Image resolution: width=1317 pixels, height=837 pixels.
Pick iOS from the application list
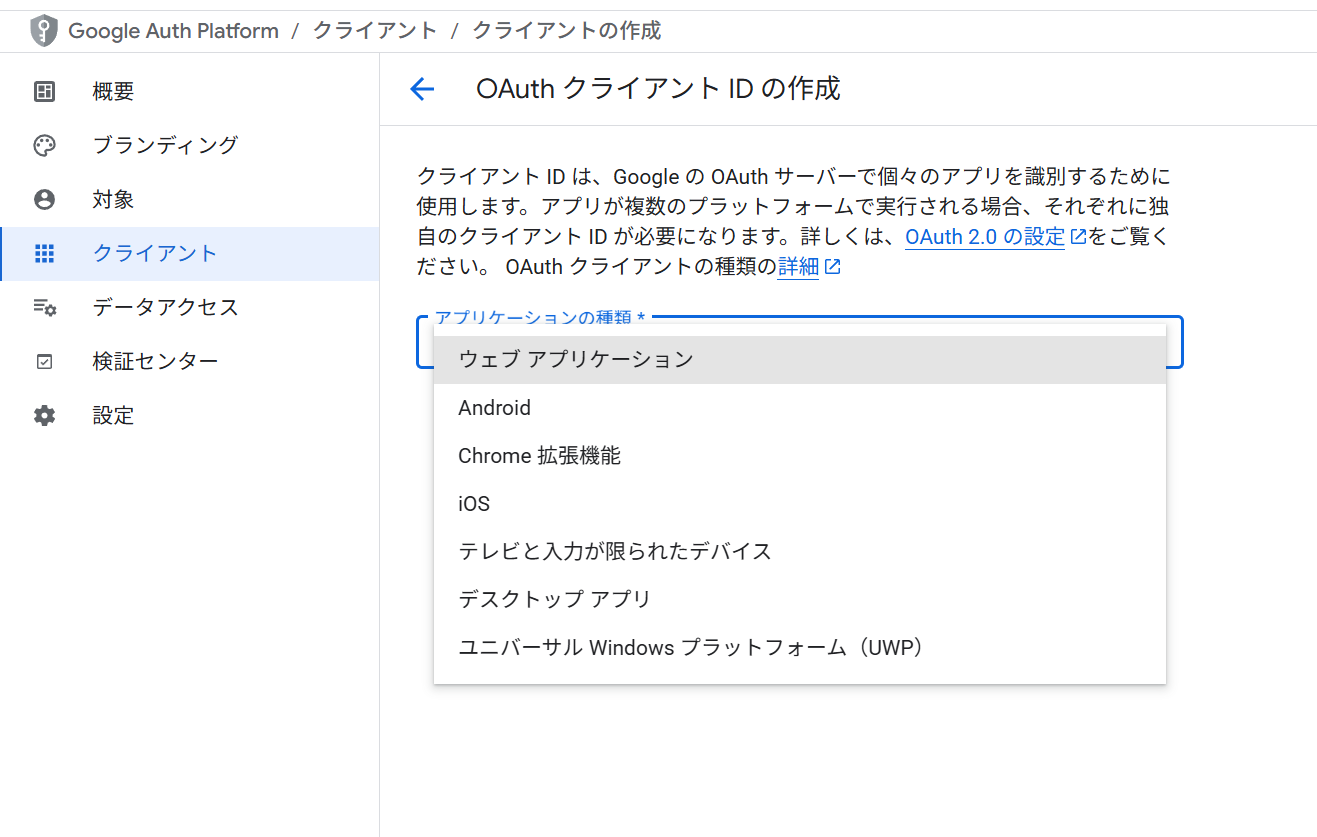pyautogui.click(x=474, y=504)
